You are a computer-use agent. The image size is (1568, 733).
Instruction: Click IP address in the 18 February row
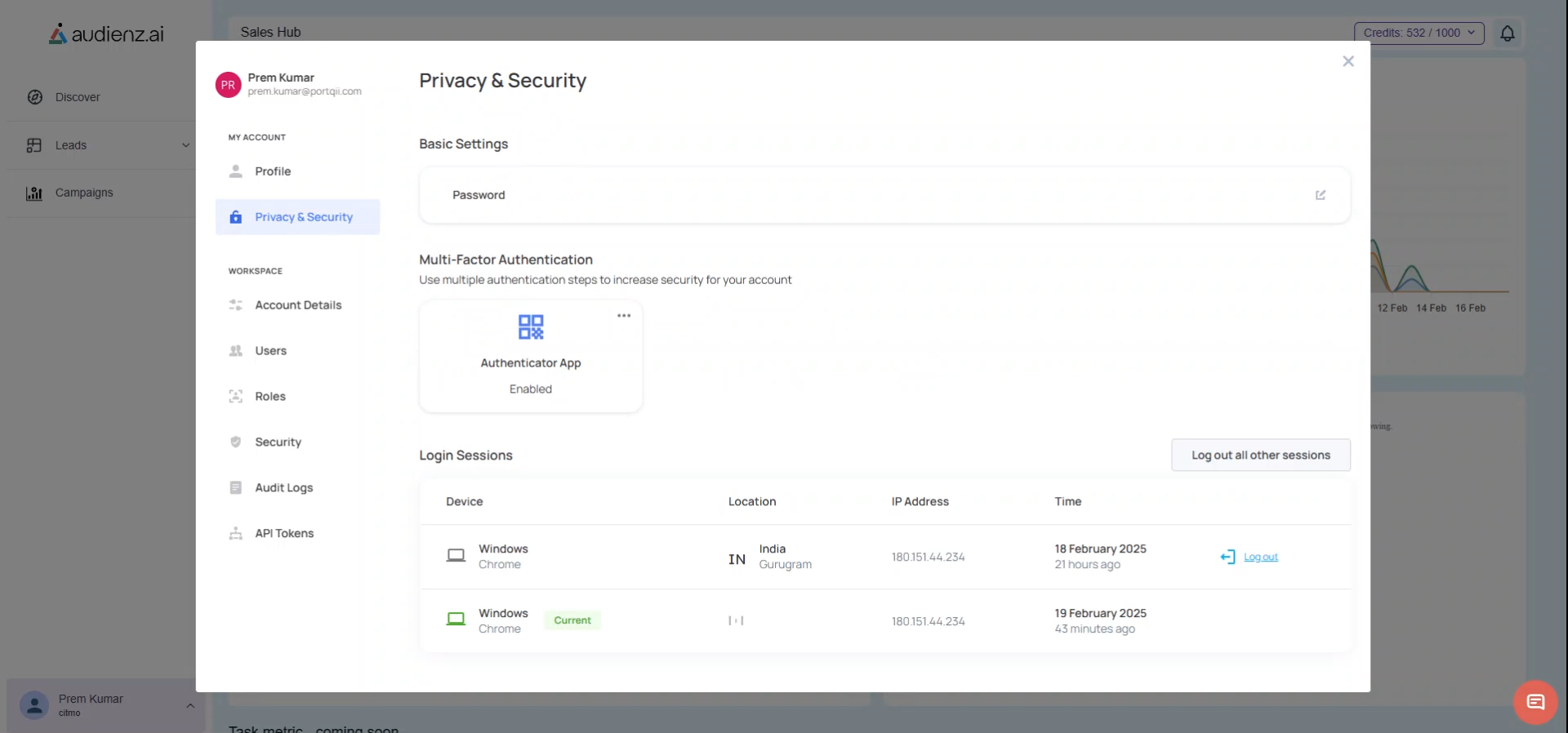click(929, 558)
